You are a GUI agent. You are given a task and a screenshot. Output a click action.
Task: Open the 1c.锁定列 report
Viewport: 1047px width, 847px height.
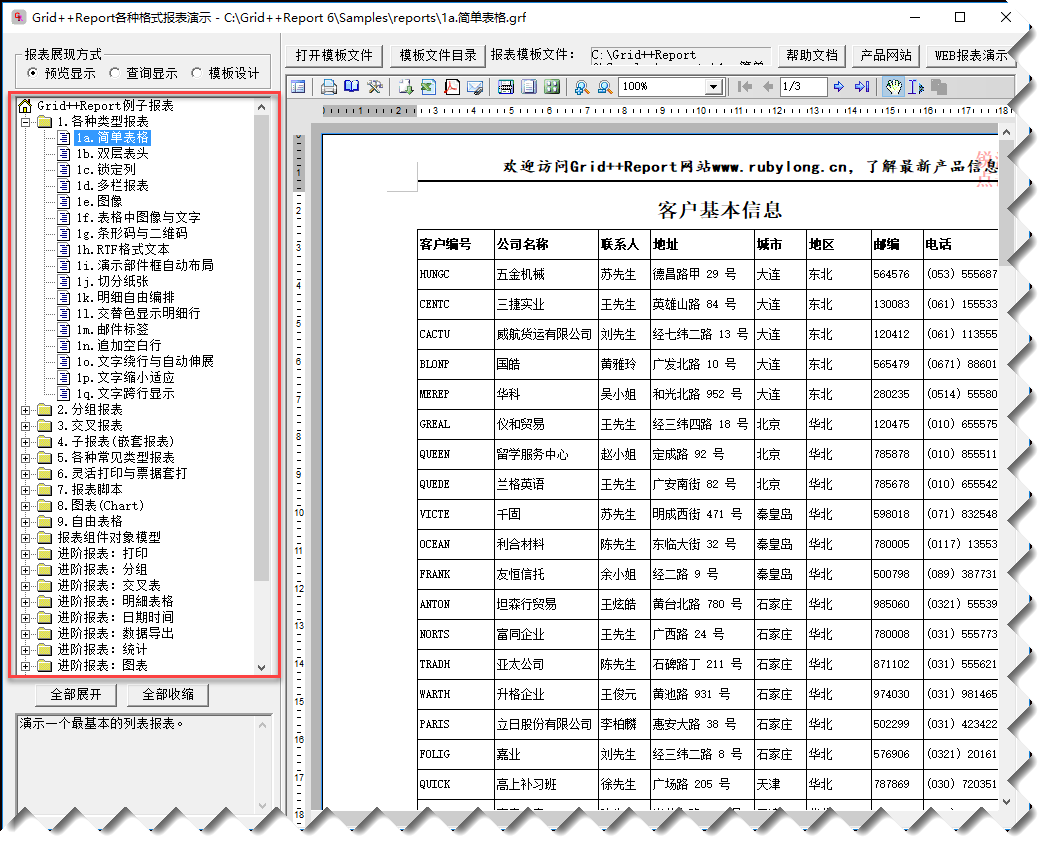[x=106, y=170]
